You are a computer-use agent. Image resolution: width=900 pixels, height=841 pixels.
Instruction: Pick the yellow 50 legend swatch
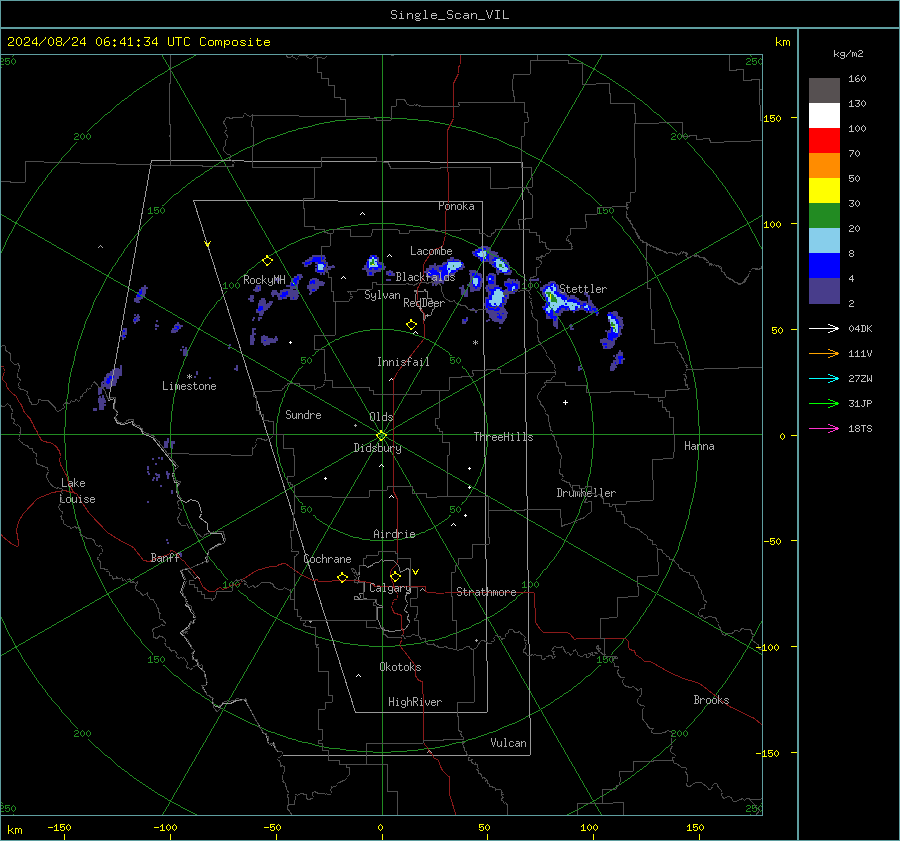pyautogui.click(x=824, y=191)
